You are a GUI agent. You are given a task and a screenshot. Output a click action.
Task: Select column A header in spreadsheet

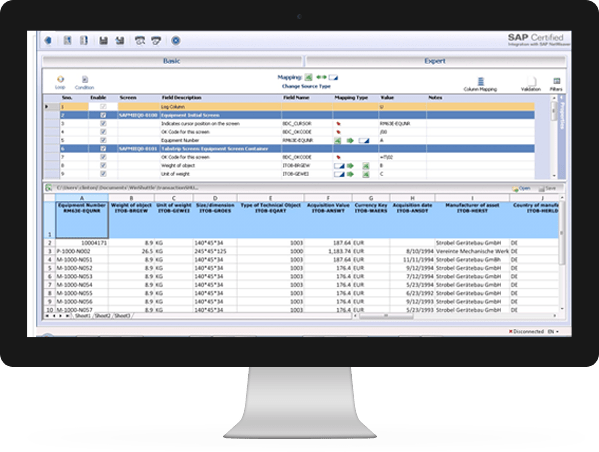(82, 198)
